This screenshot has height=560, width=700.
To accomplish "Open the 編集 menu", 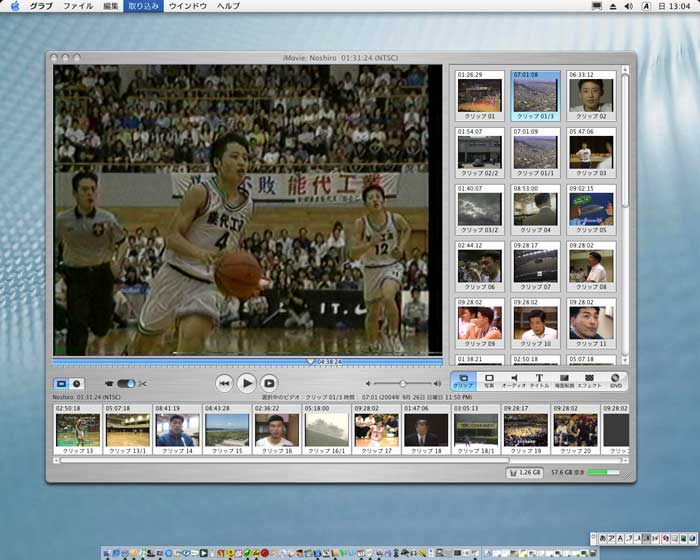I will [110, 6].
